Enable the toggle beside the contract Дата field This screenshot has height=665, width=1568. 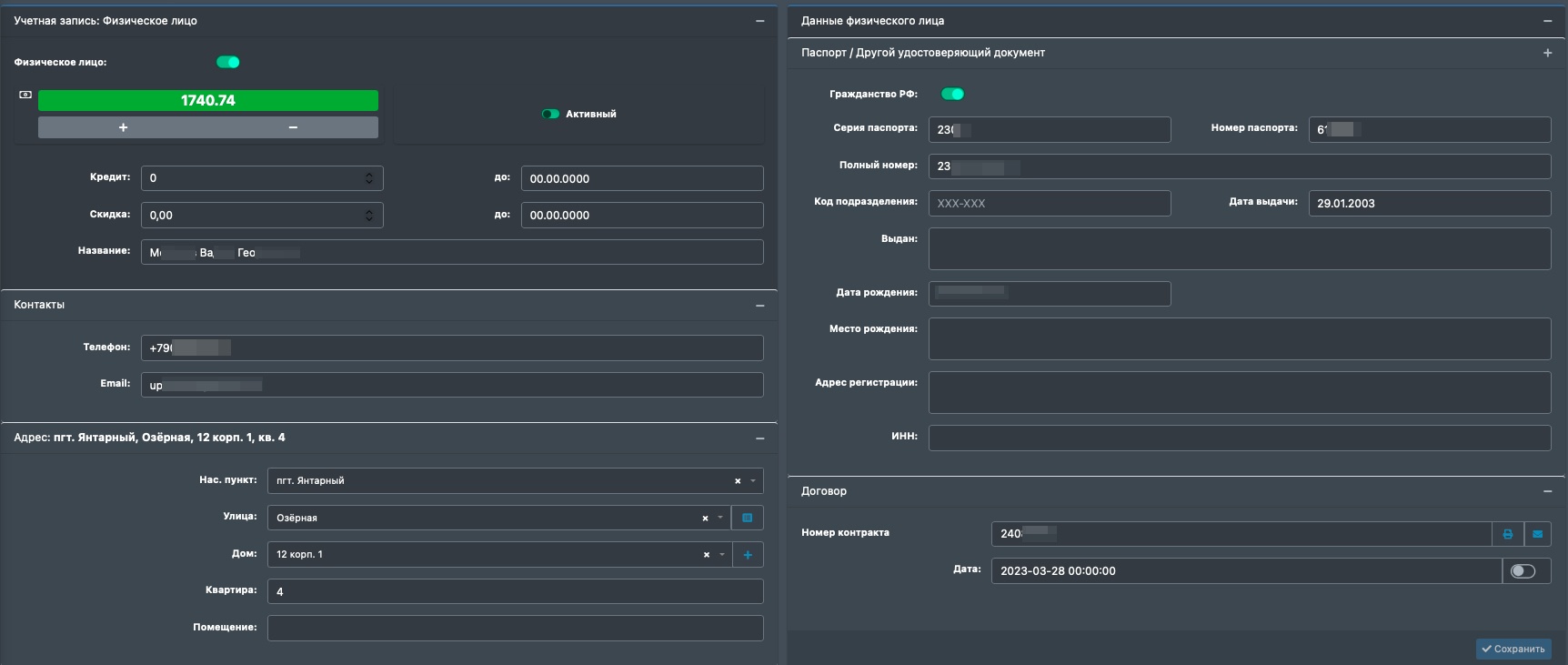coord(1523,571)
